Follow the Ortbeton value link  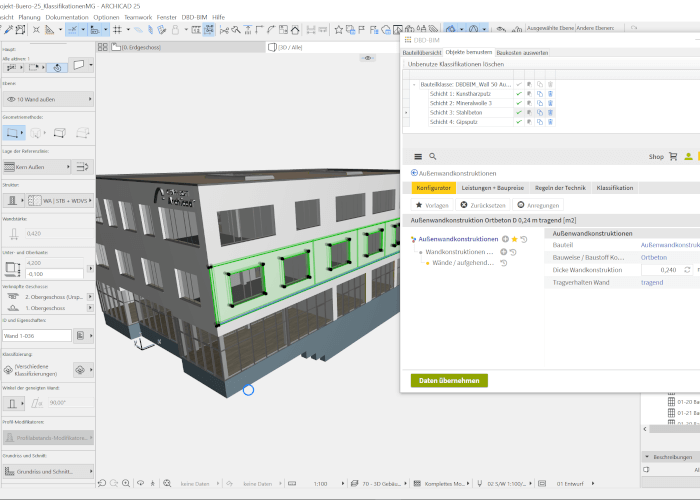pyautogui.click(x=654, y=258)
